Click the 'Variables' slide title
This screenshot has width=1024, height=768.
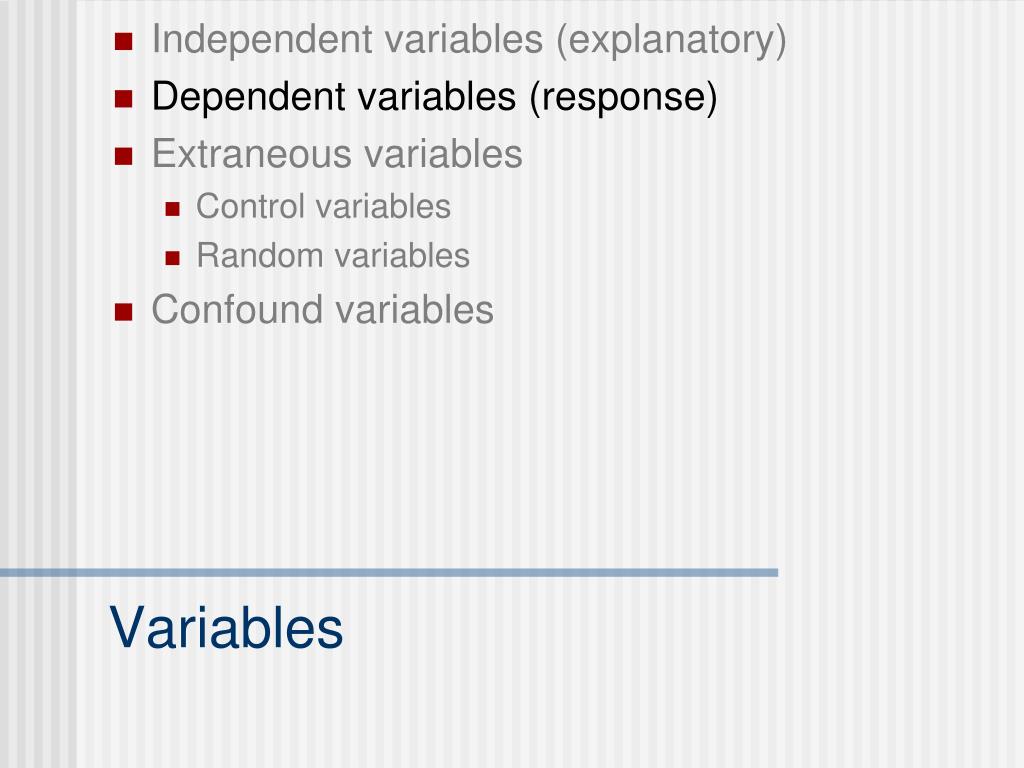coord(226,628)
